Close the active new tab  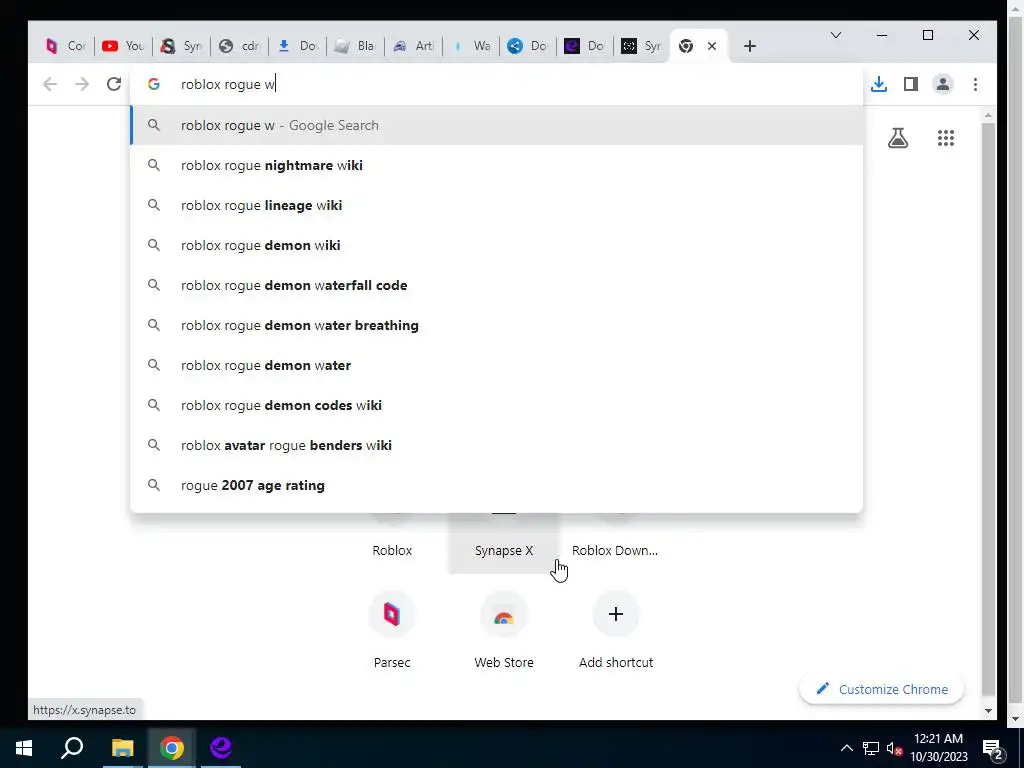coord(712,46)
